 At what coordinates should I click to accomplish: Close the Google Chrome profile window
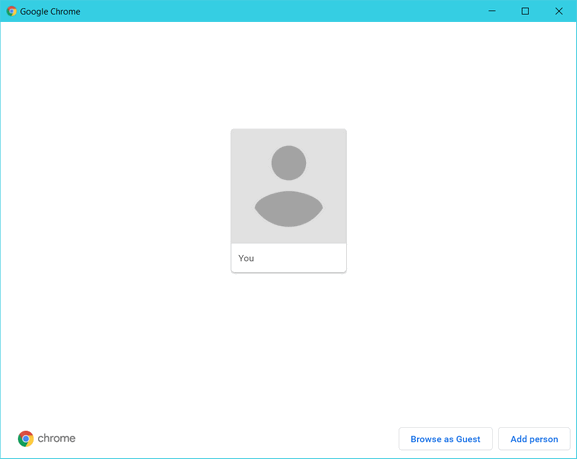559,11
